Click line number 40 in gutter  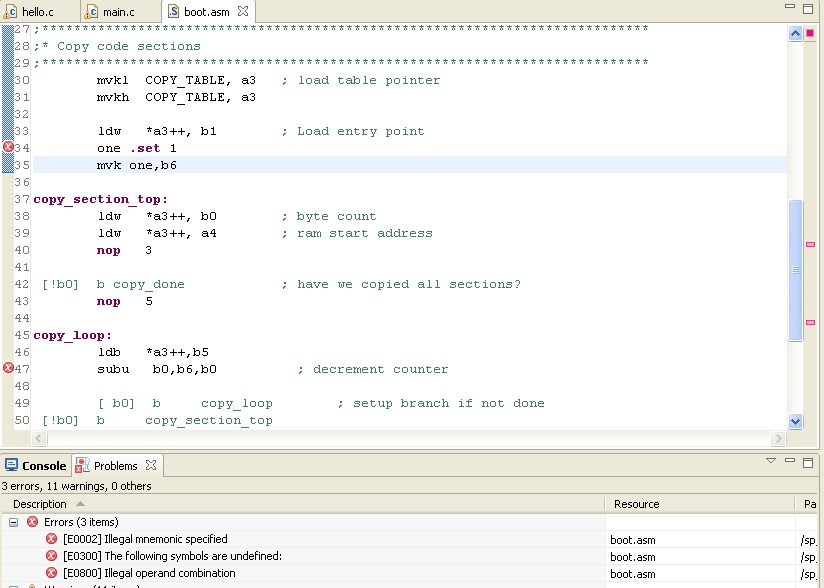pos(22,250)
